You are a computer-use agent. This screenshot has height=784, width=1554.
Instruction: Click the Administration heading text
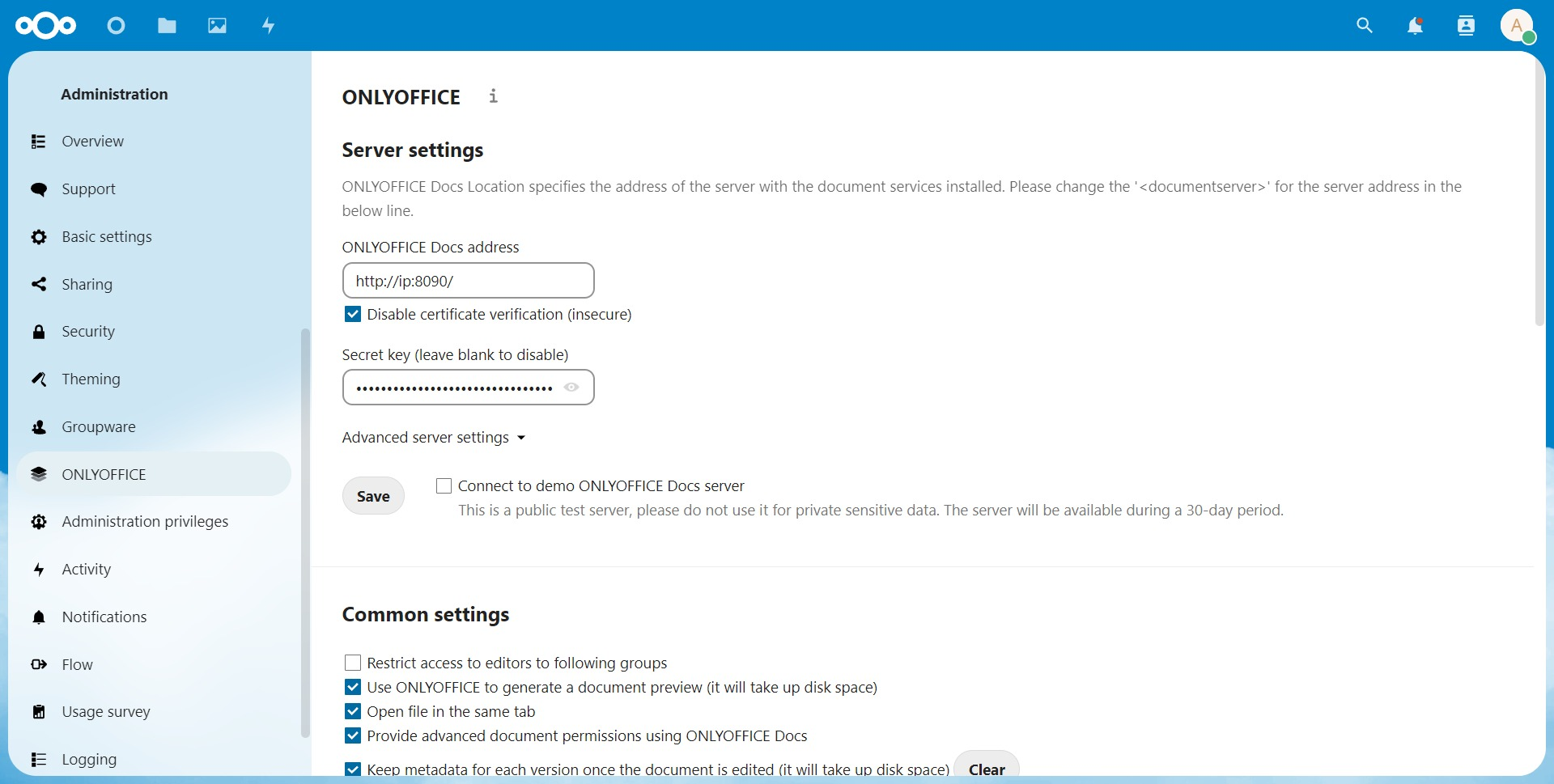tap(114, 95)
